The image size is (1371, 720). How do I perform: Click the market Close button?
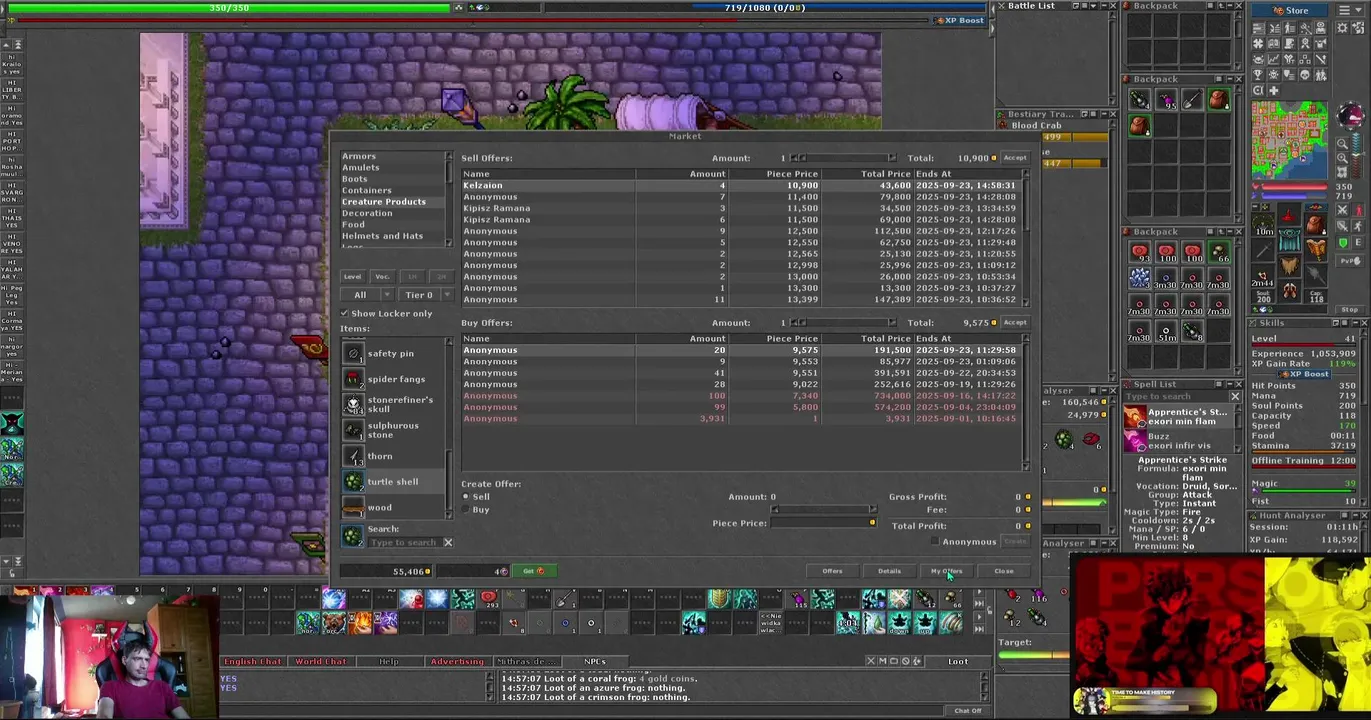point(1003,571)
